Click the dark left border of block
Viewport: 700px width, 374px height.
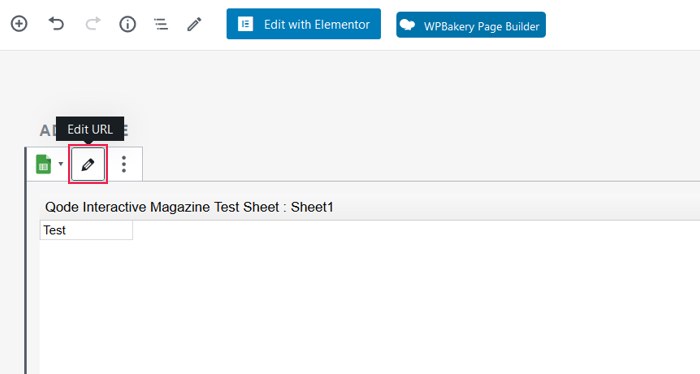point(25,261)
